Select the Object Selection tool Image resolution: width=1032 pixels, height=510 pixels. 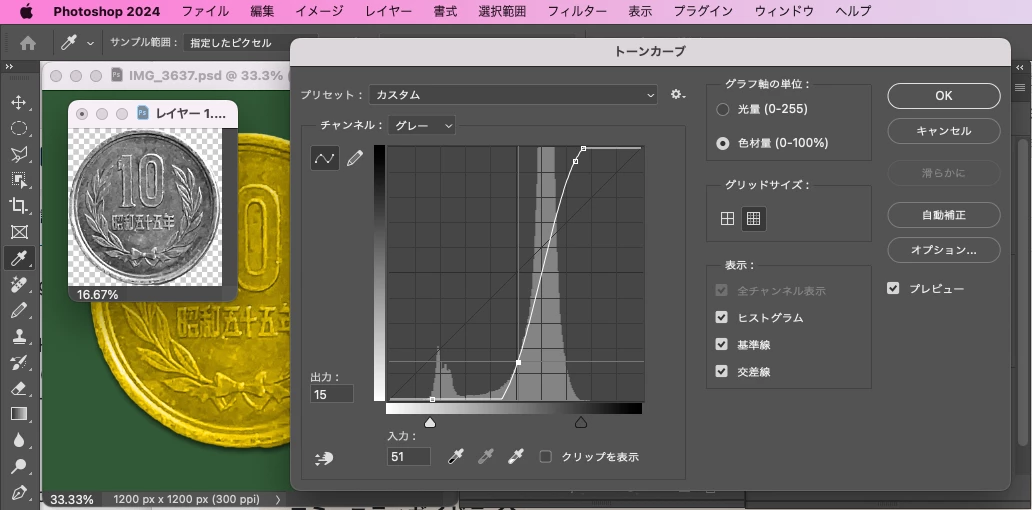pos(18,180)
